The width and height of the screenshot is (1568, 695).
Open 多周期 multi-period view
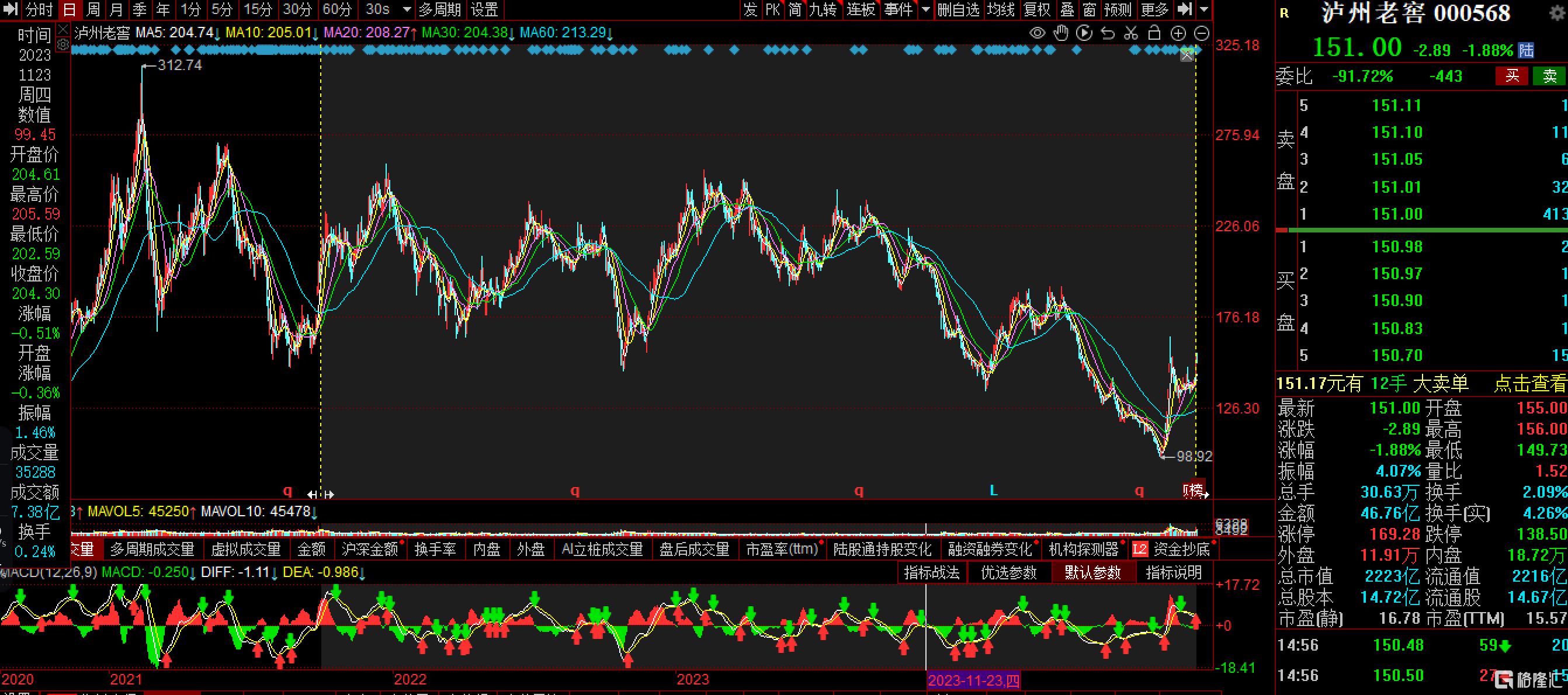[440, 9]
